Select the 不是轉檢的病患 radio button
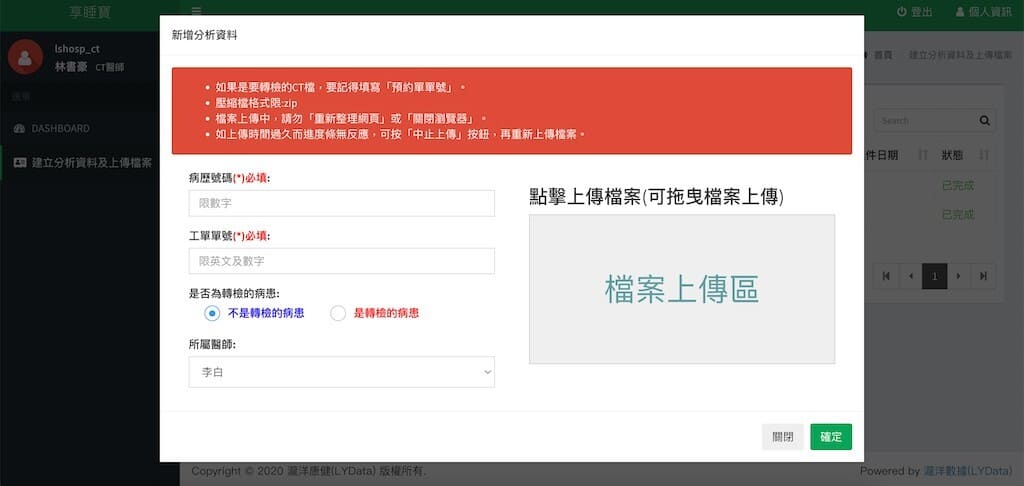 tap(212, 313)
